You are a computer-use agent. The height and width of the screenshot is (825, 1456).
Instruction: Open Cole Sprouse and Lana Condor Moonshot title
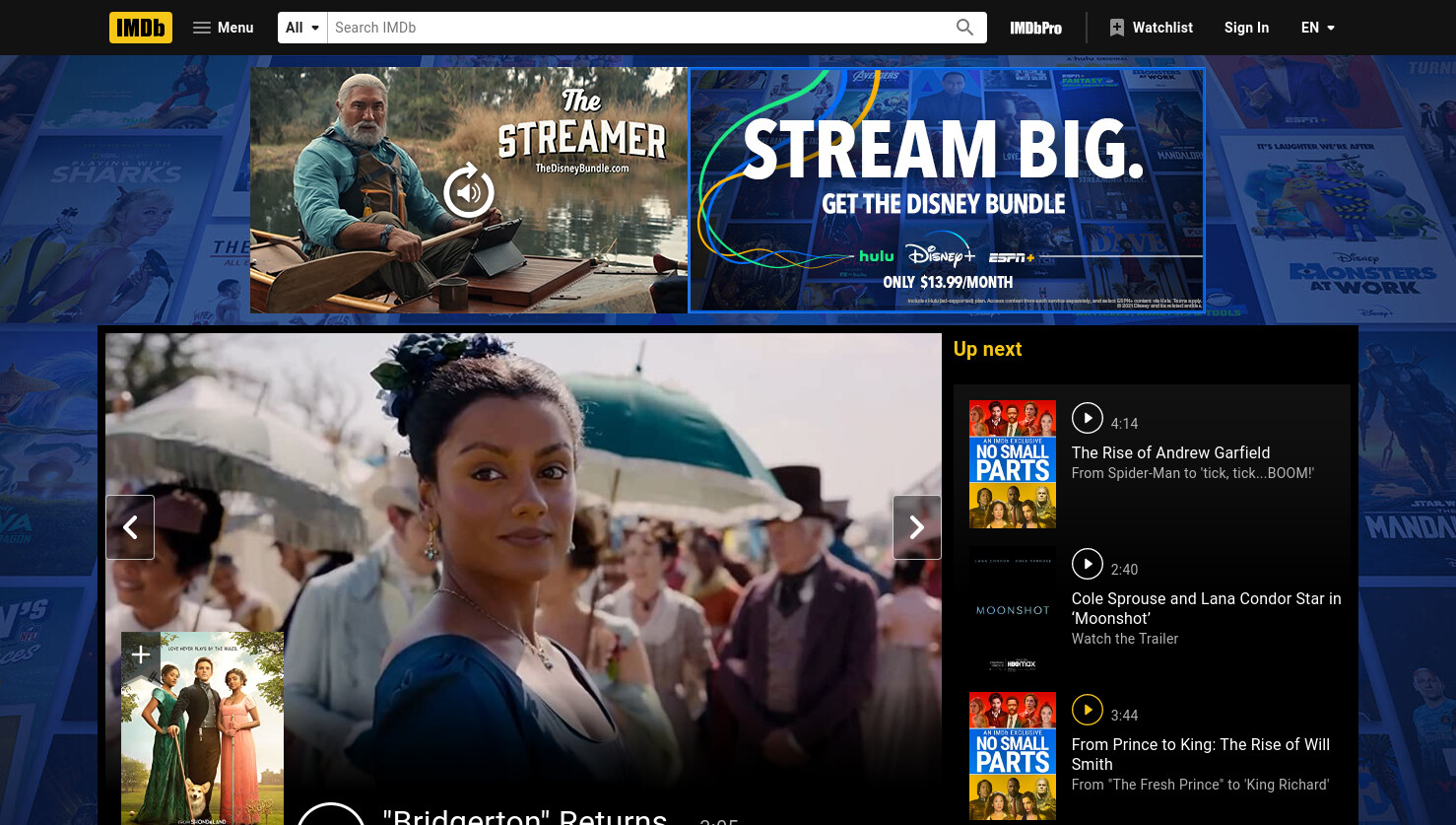click(1206, 608)
